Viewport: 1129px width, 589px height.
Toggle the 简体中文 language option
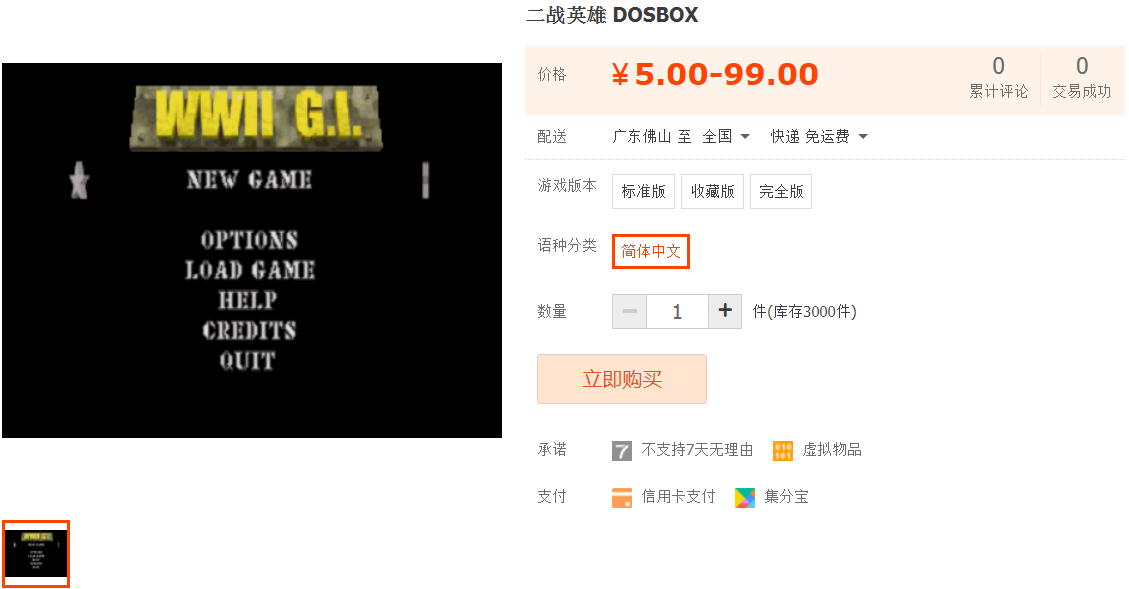tap(651, 251)
